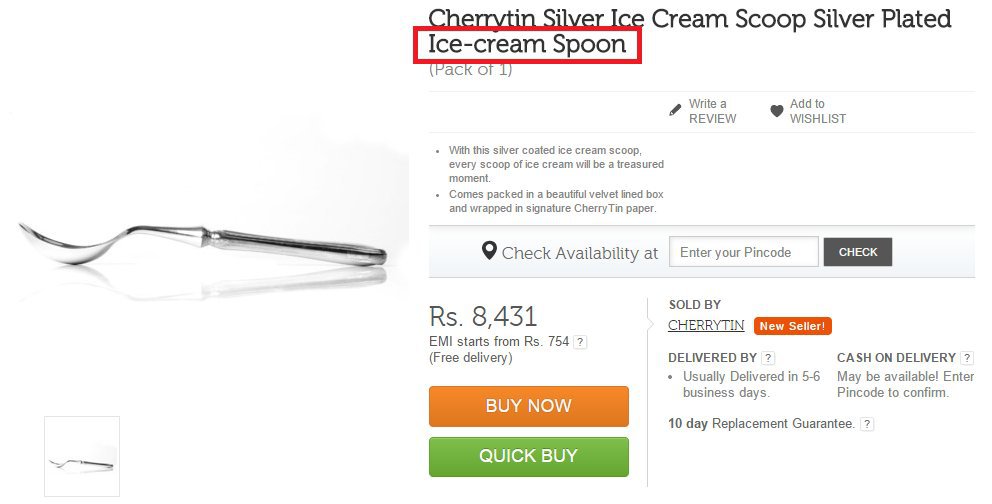Click the Write a Review link
Viewport: 992px width, 504px height.
pyautogui.click(x=712, y=111)
